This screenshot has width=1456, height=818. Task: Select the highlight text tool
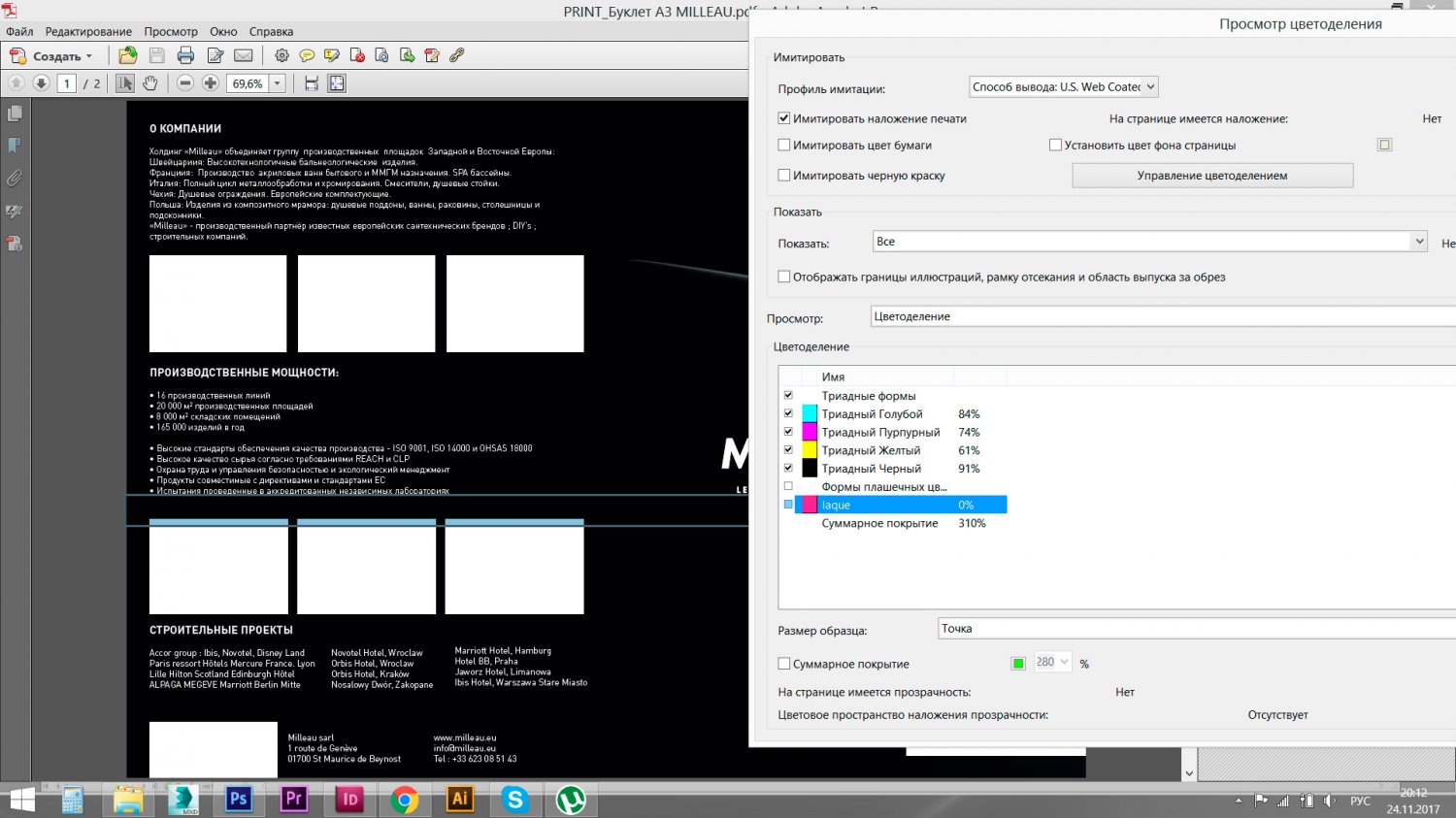[x=332, y=56]
